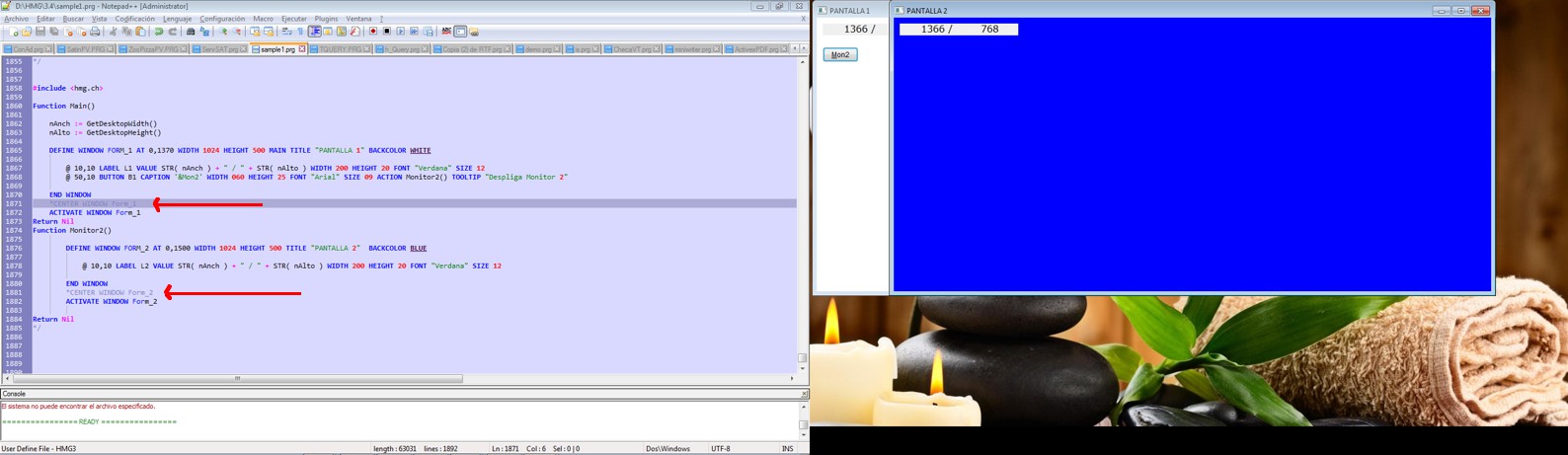Close the Console panel with its X
Image resolution: width=1568 pixels, height=455 pixels.
tap(804, 394)
